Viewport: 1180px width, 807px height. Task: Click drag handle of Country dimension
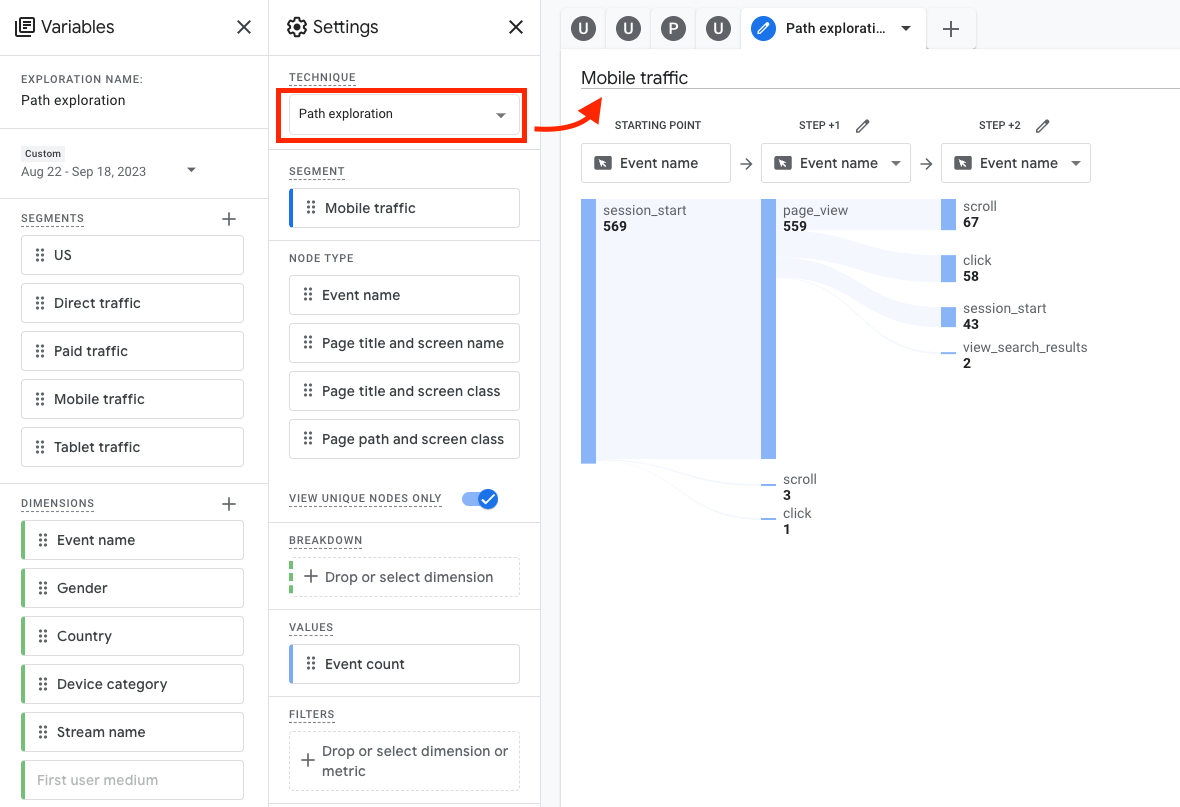(x=43, y=636)
